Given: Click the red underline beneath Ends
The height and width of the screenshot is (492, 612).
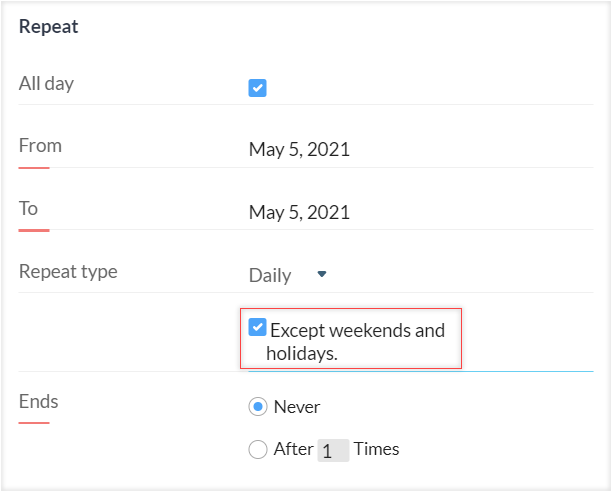Looking at the screenshot, I should pyautogui.click(x=34, y=422).
